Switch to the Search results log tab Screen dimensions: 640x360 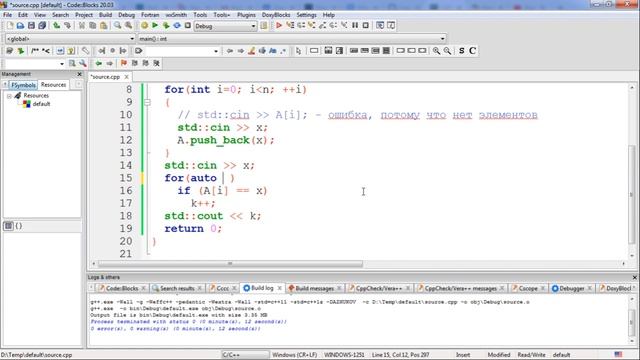tap(177, 288)
